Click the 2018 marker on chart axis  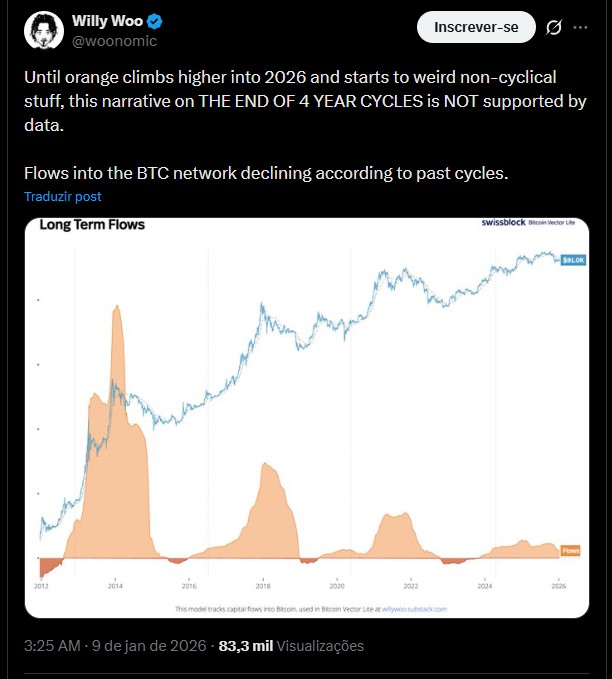[263, 586]
